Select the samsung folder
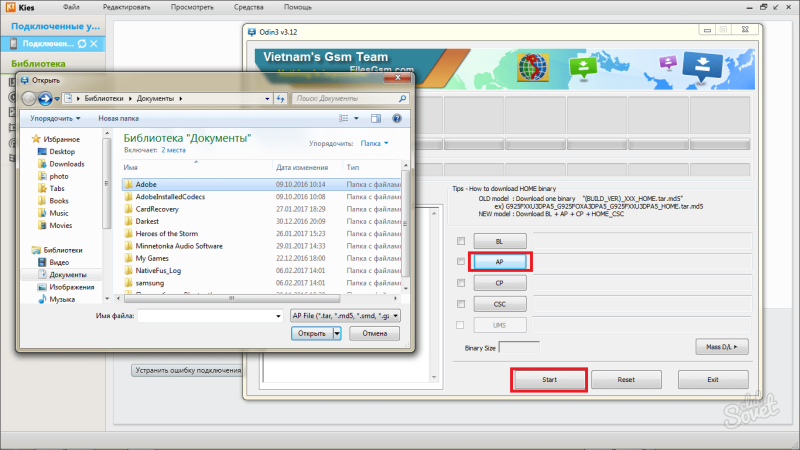The height and width of the screenshot is (450, 800). pyautogui.click(x=261, y=283)
